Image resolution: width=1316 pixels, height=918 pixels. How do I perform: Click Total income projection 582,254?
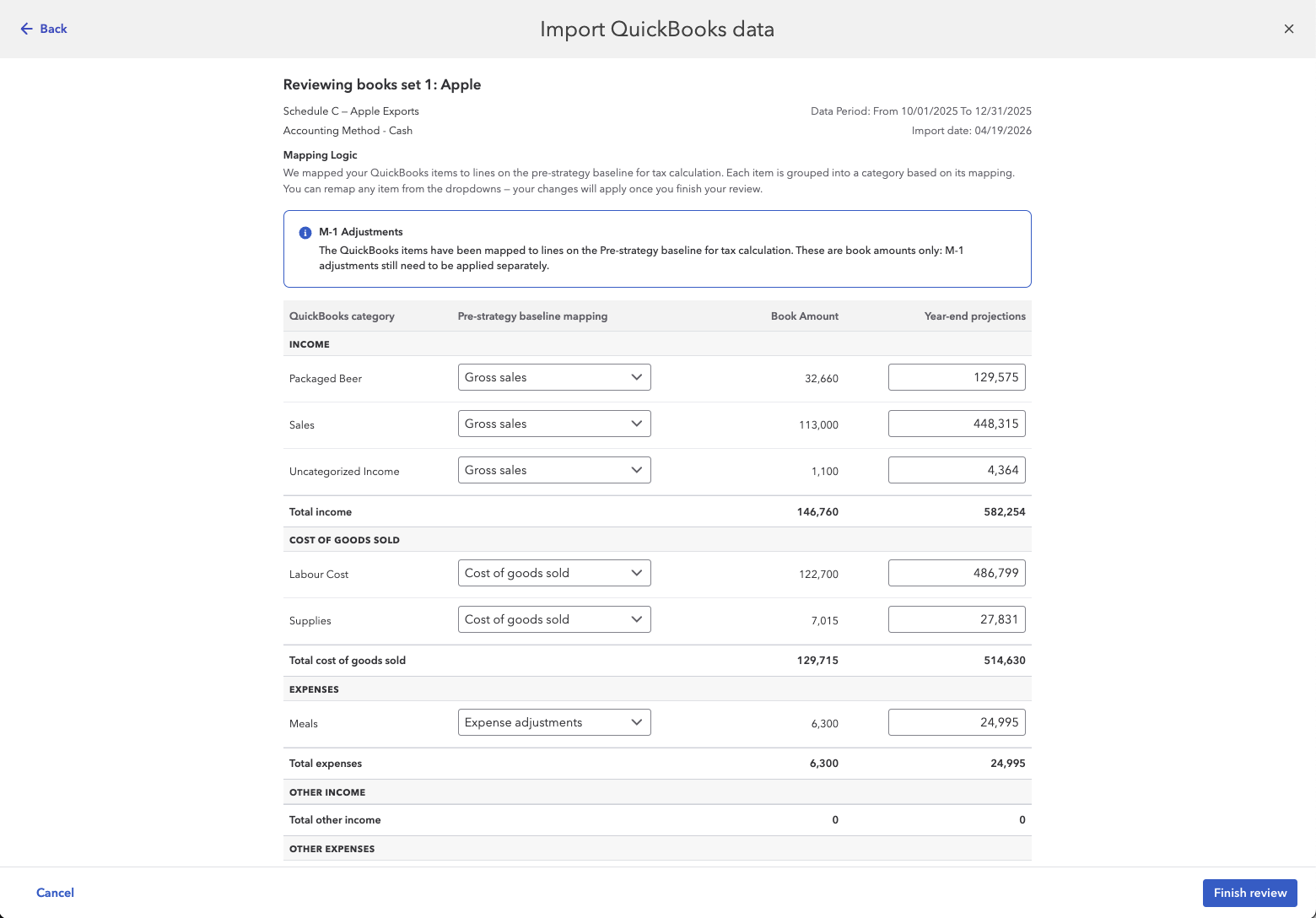coord(1005,512)
